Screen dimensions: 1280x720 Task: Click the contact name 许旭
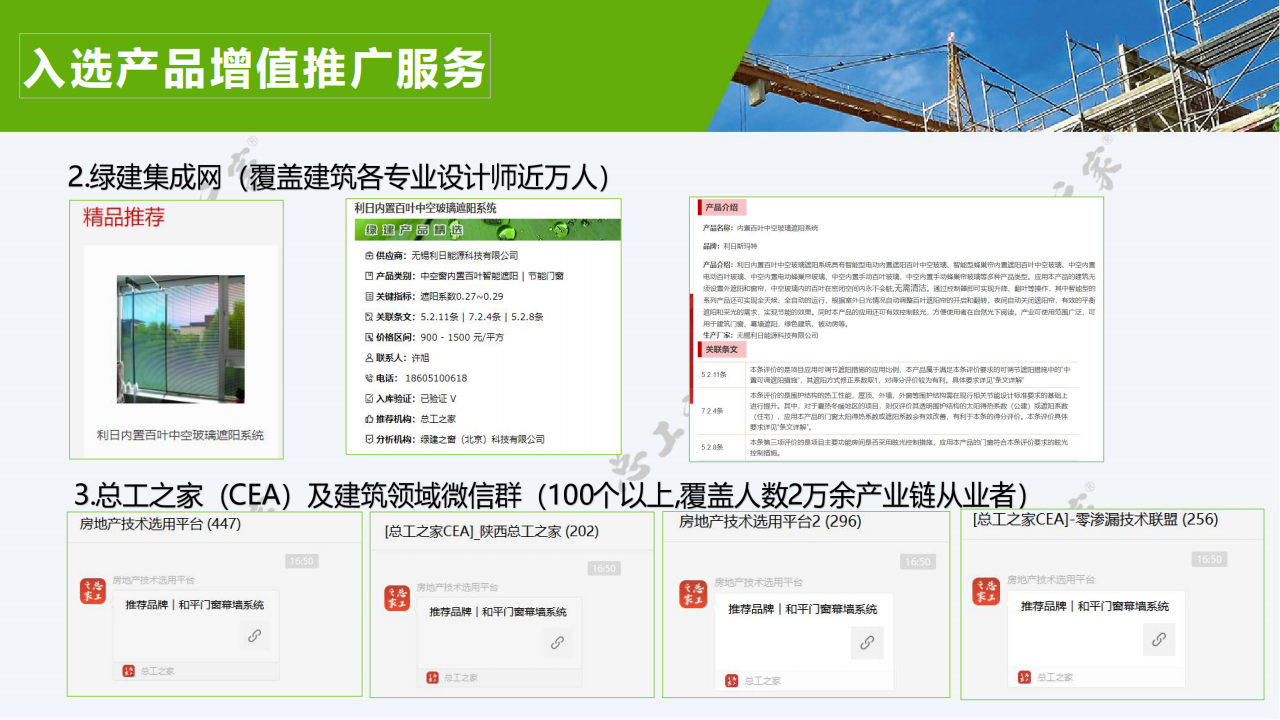[x=420, y=357]
